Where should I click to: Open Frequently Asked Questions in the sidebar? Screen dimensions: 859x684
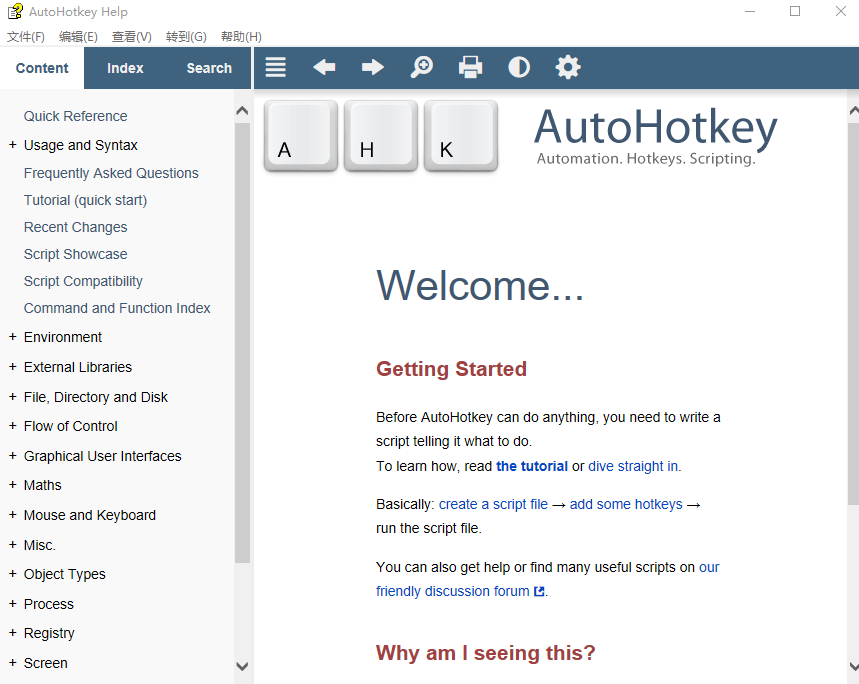[x=111, y=173]
